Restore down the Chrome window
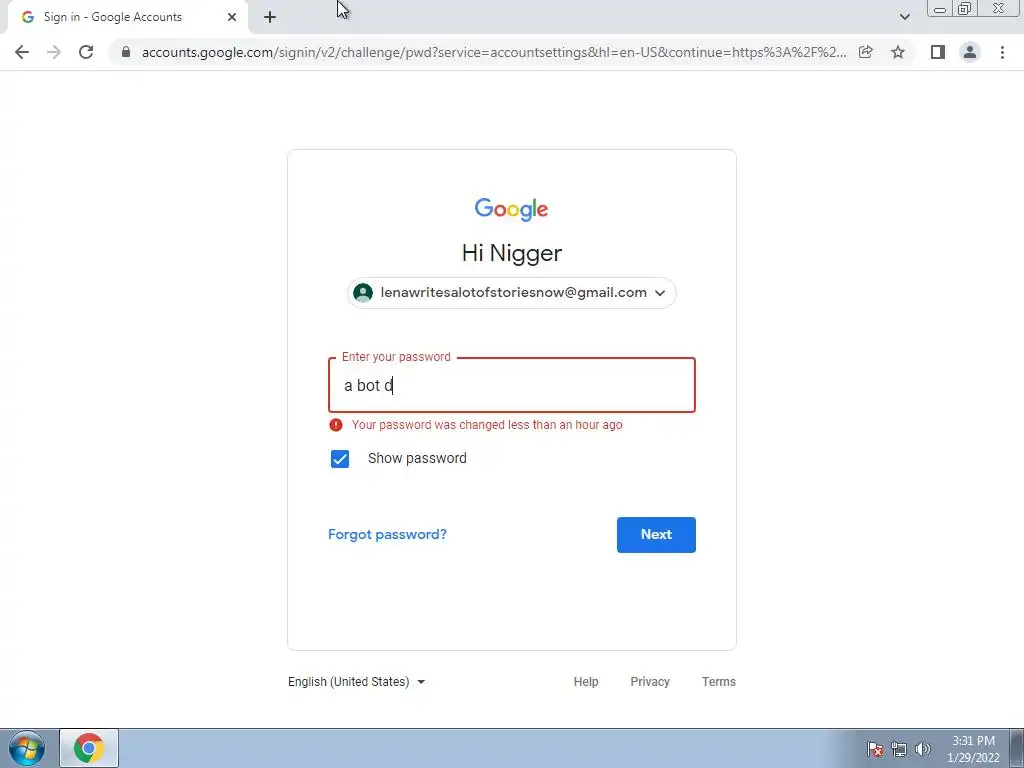Image resolution: width=1024 pixels, height=768 pixels. point(965,9)
